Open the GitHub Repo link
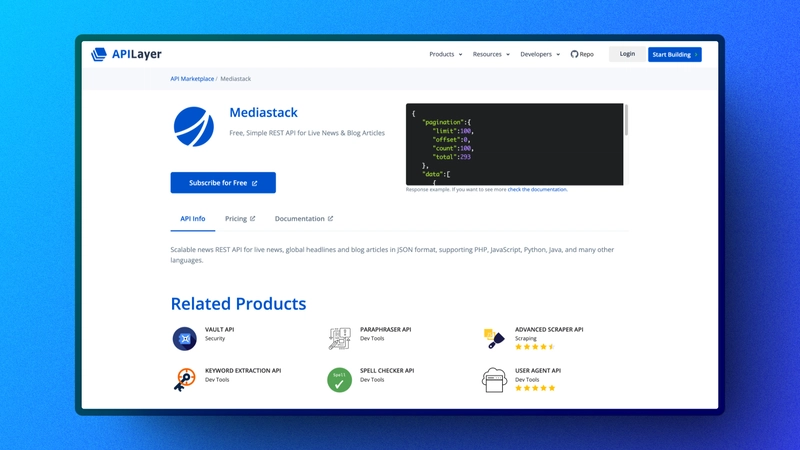Screen dimensions: 800x450 coord(582,54)
